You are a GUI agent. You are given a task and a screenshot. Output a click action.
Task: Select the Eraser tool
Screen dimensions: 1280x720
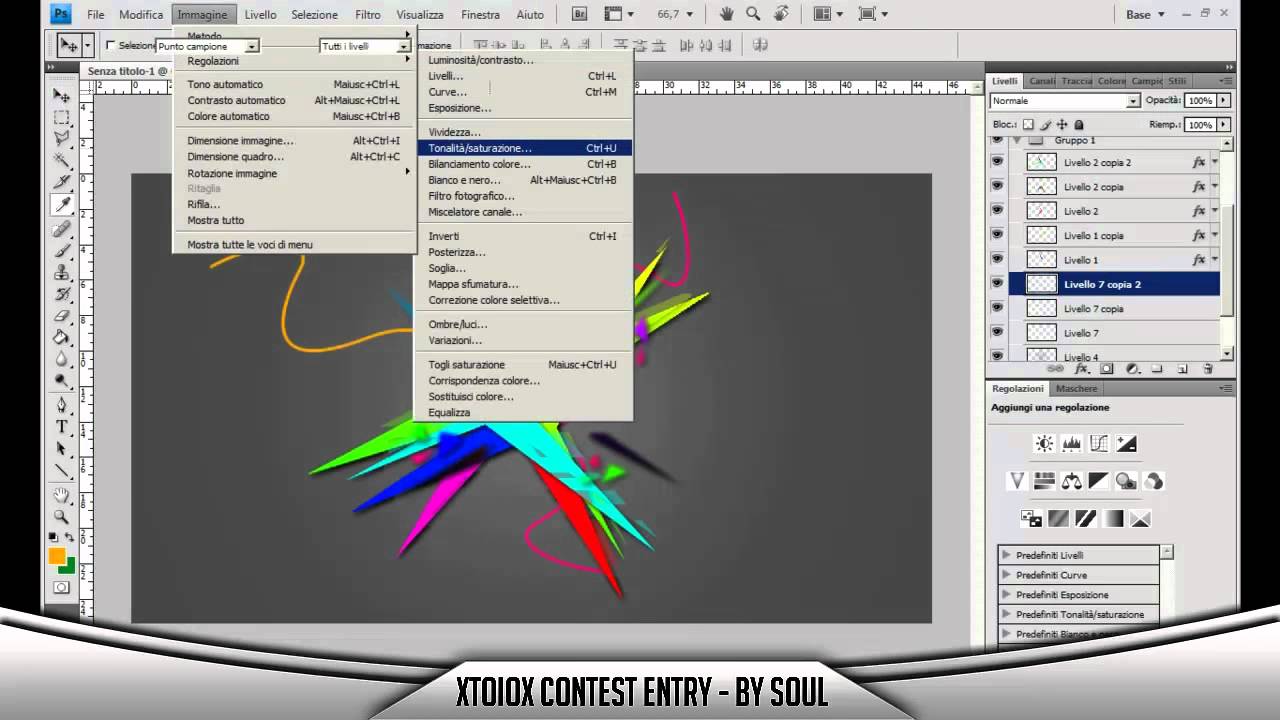tap(62, 315)
